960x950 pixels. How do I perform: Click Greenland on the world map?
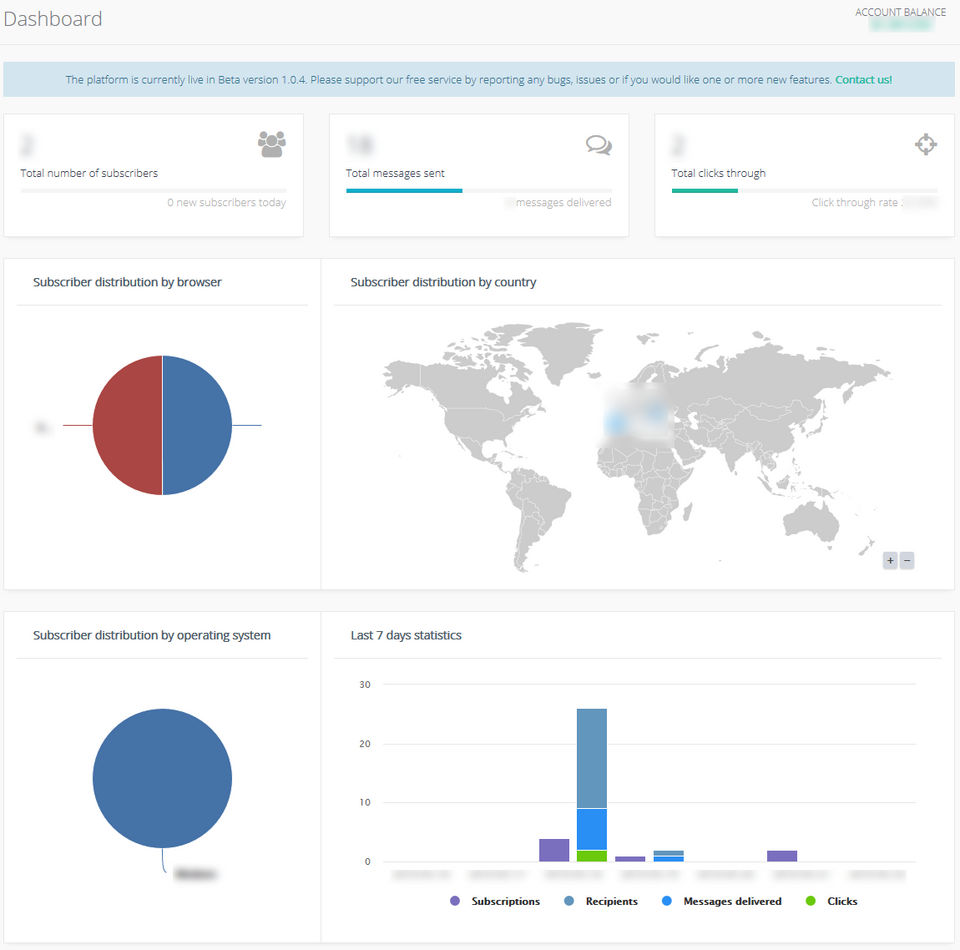coord(563,352)
